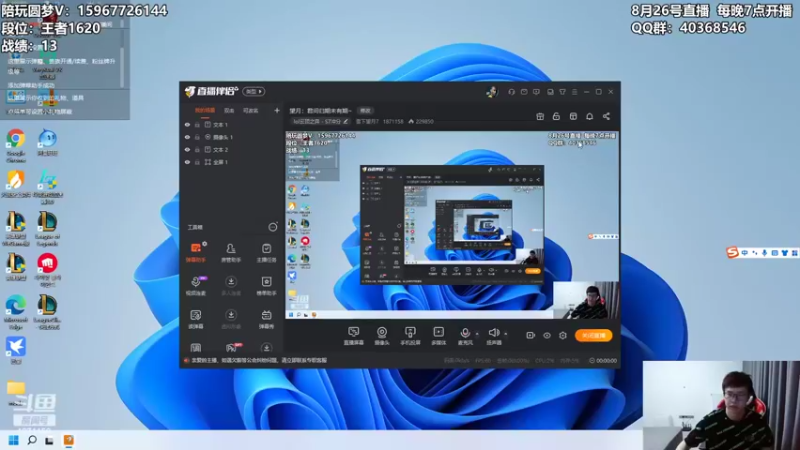Click the stream timer 00:00:00

point(603,360)
